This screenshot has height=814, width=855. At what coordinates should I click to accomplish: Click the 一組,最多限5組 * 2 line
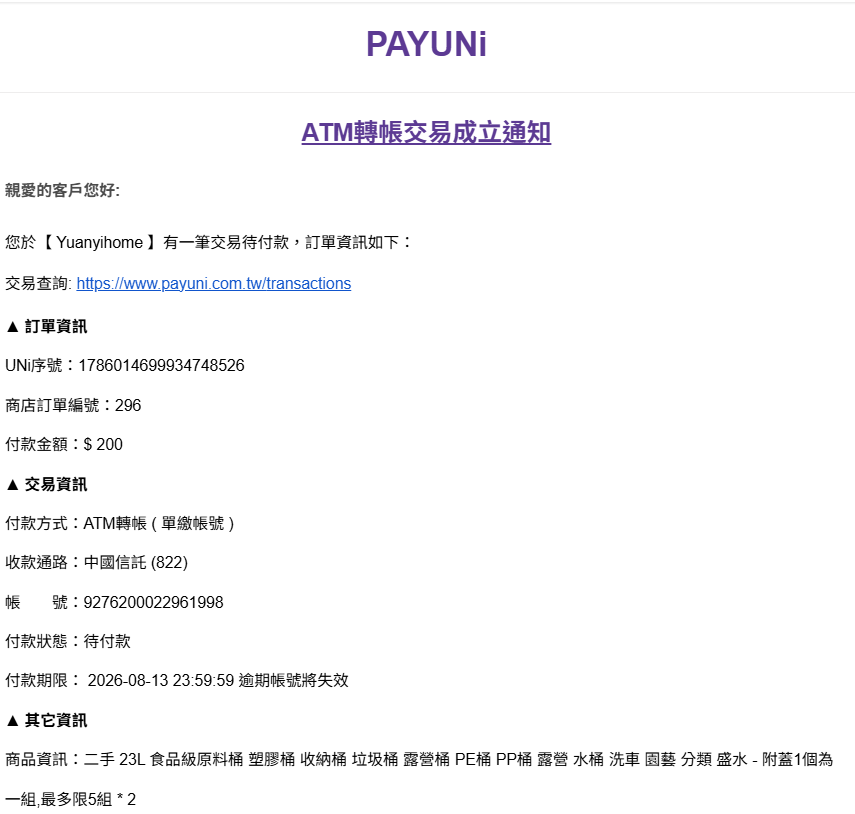(70, 799)
